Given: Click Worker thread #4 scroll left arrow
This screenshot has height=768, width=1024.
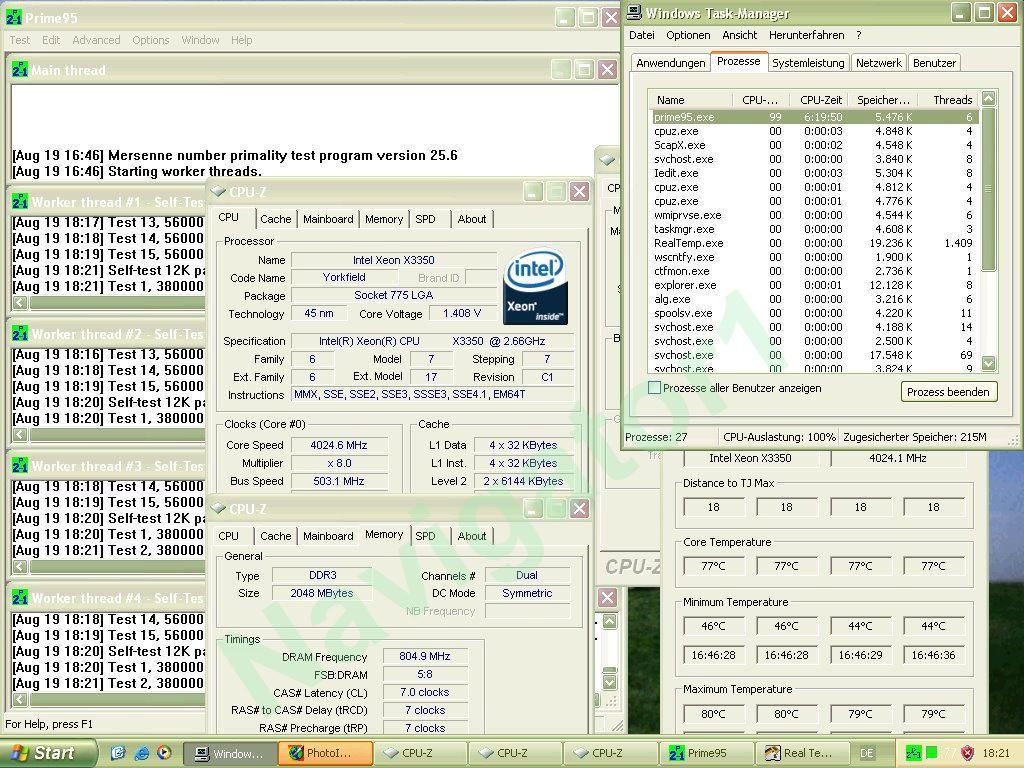Looking at the screenshot, I should (20, 699).
